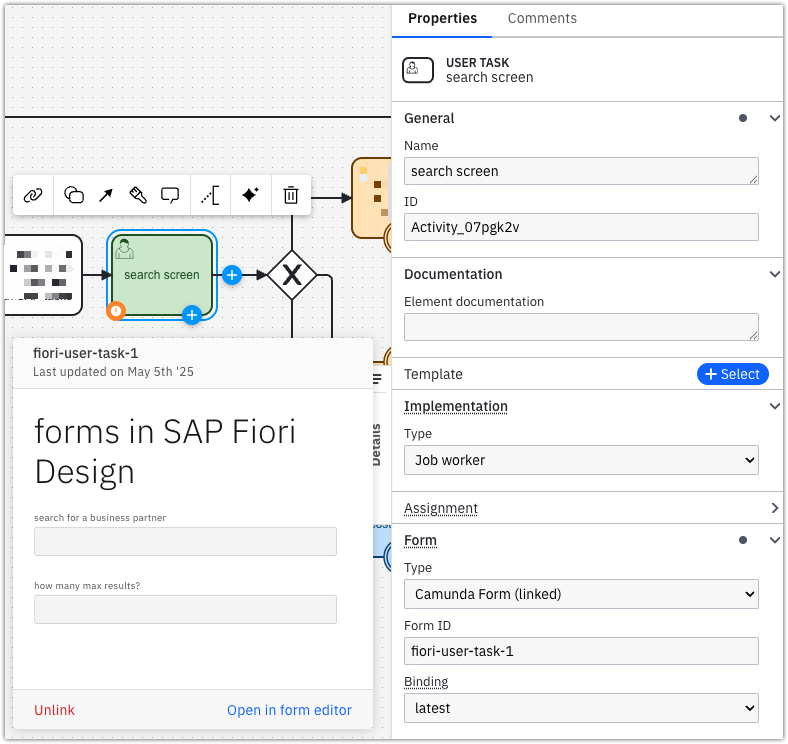Click the link icon in context pad
This screenshot has width=788, height=744.
coord(33,195)
